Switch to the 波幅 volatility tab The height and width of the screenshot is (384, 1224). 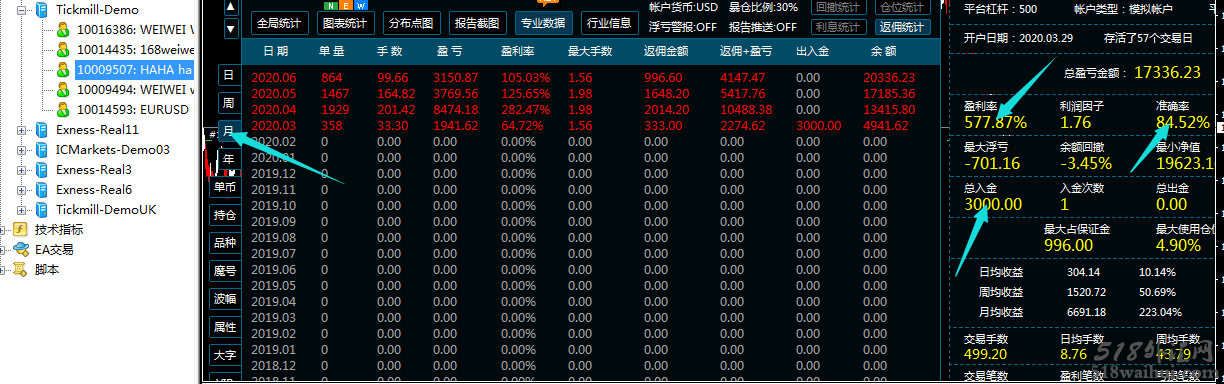(225, 299)
